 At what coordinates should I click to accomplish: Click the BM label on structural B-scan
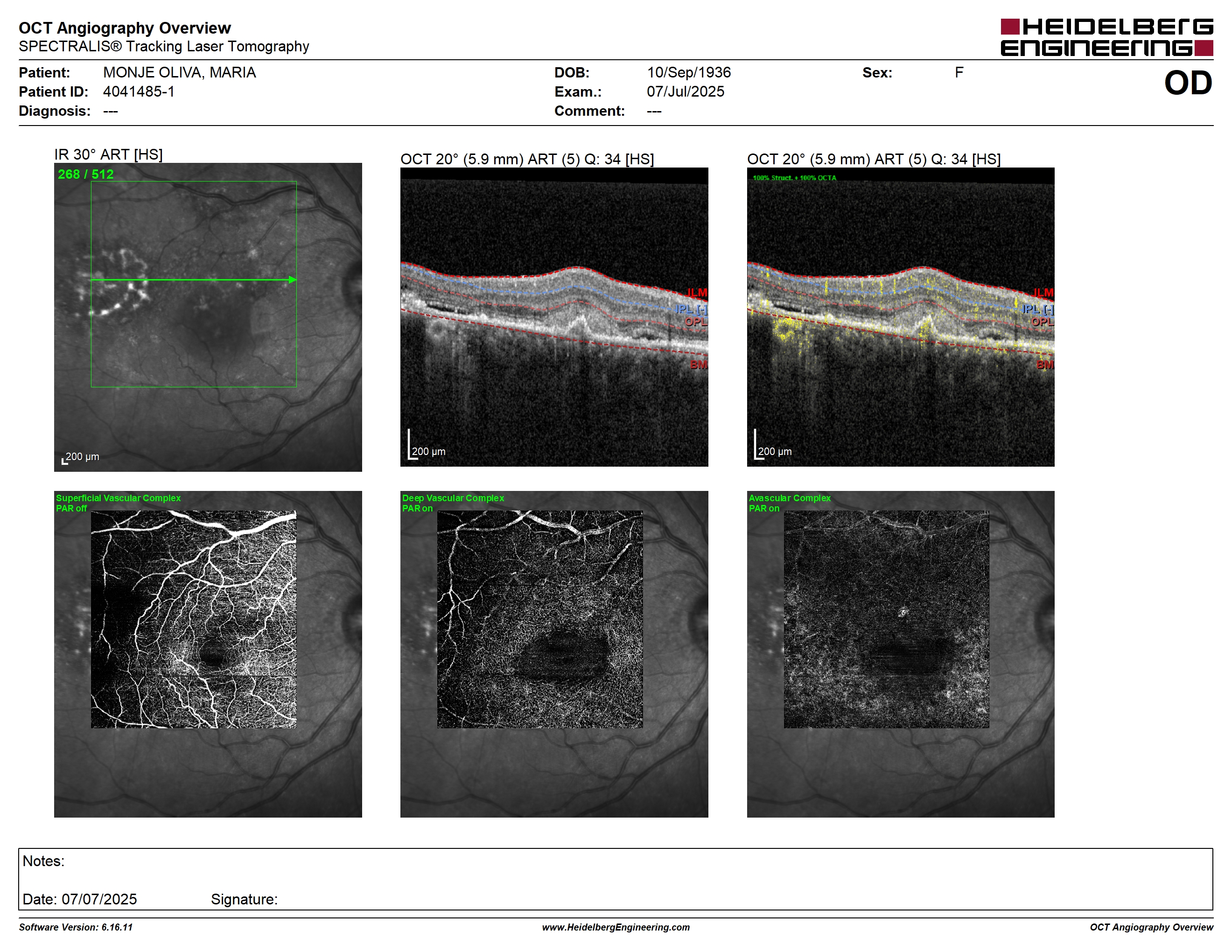[698, 364]
